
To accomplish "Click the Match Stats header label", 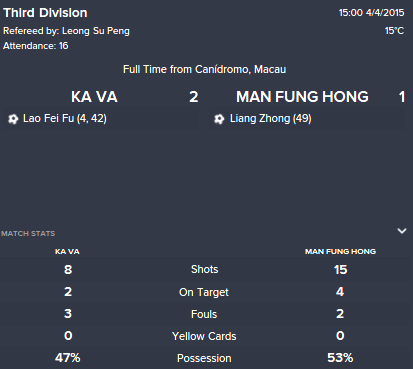I will (x=28, y=234).
